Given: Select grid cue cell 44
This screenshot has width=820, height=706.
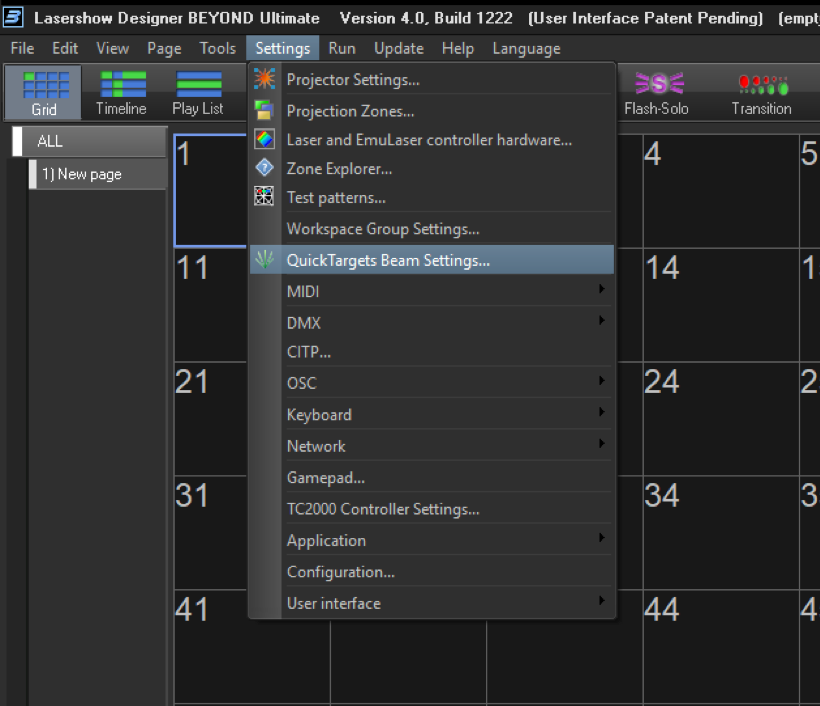Looking at the screenshot, I should 721,646.
